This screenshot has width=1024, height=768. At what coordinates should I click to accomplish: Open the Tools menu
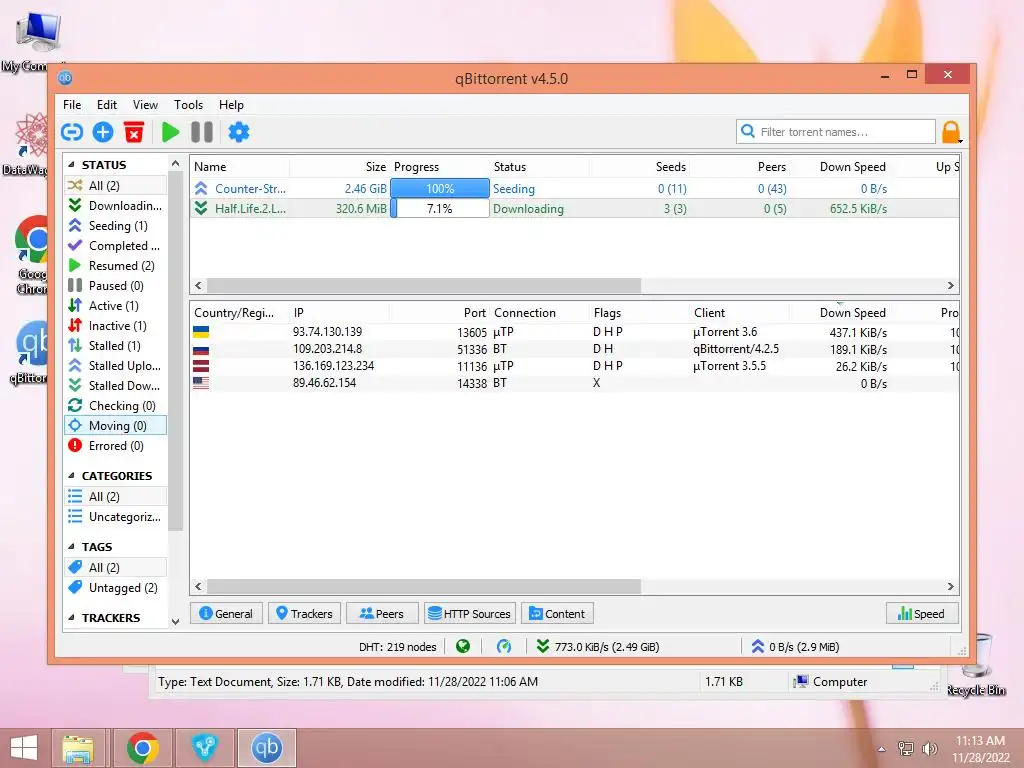coord(188,104)
